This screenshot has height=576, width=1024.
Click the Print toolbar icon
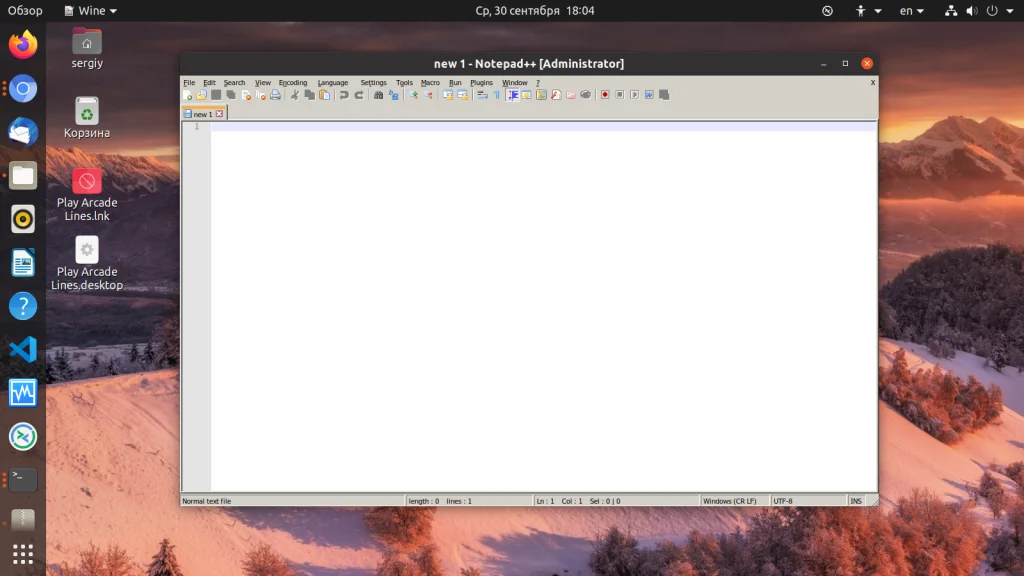click(276, 95)
